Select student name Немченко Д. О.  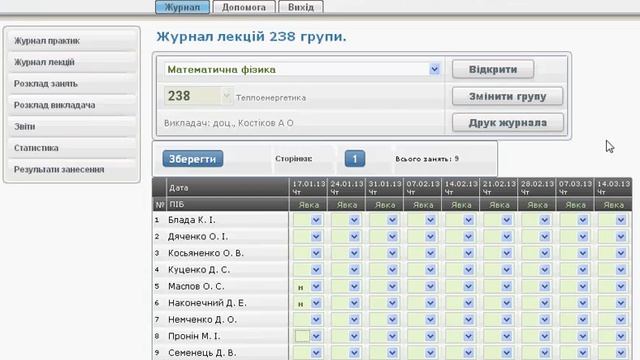click(202, 320)
